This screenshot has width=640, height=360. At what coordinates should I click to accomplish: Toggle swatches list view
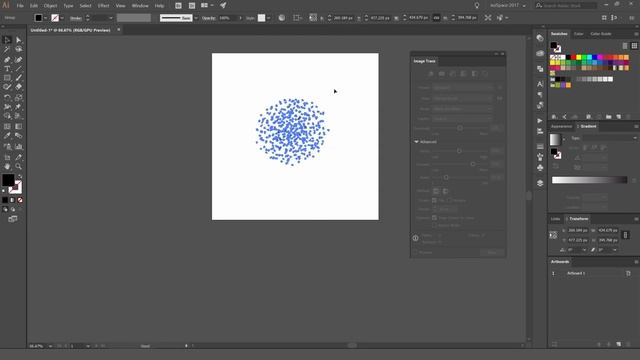625,46
